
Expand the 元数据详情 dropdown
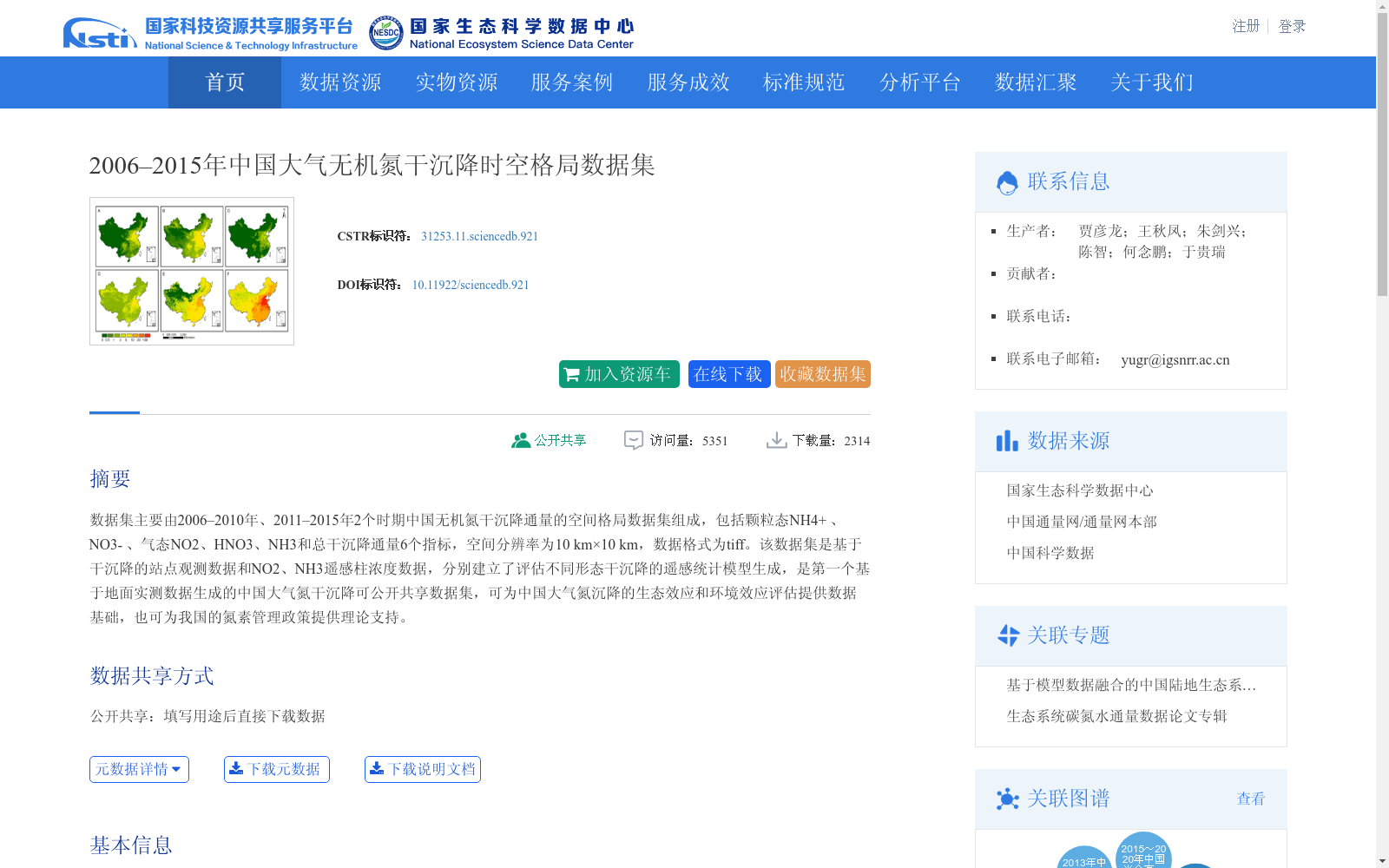(139, 769)
